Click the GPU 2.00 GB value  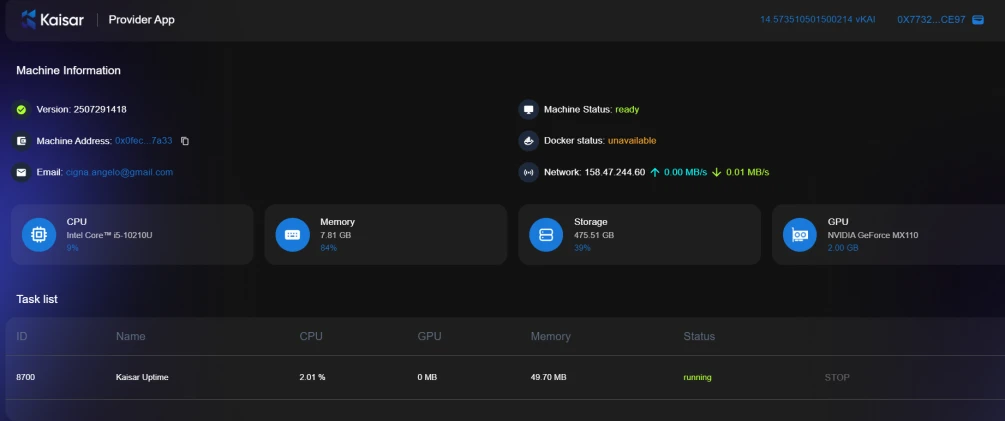click(843, 248)
